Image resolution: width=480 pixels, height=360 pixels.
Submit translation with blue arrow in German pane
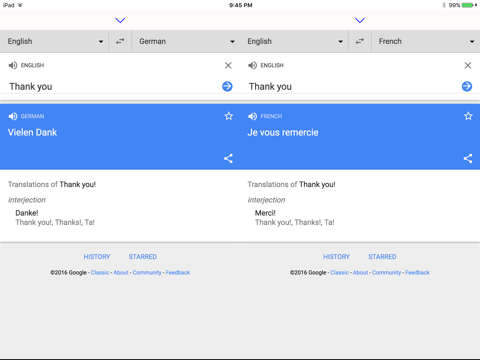tap(227, 86)
